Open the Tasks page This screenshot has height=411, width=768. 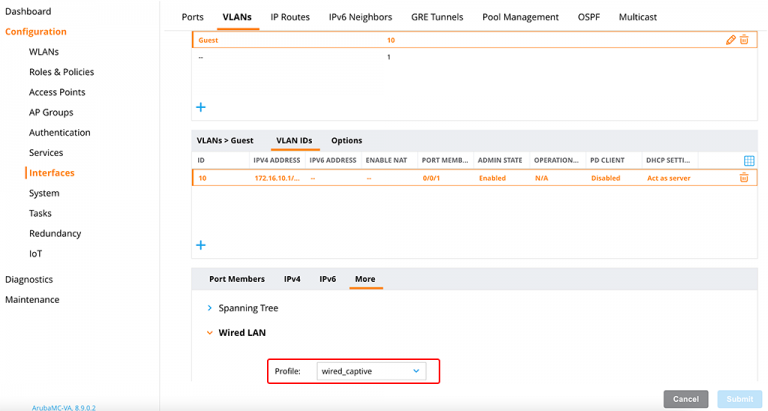pos(40,213)
